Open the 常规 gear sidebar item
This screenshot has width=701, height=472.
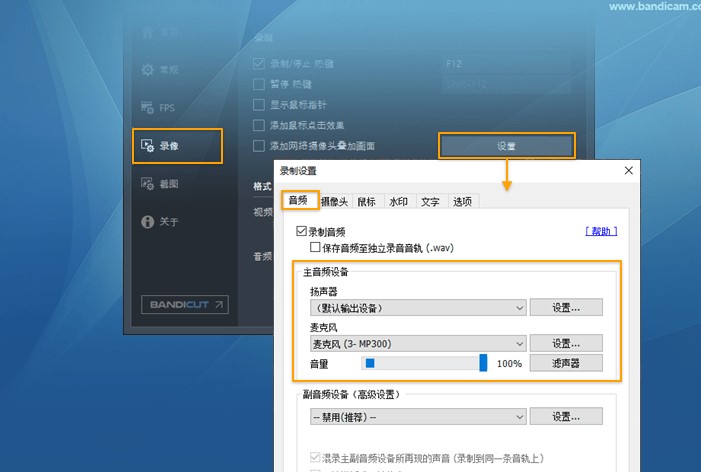point(160,70)
